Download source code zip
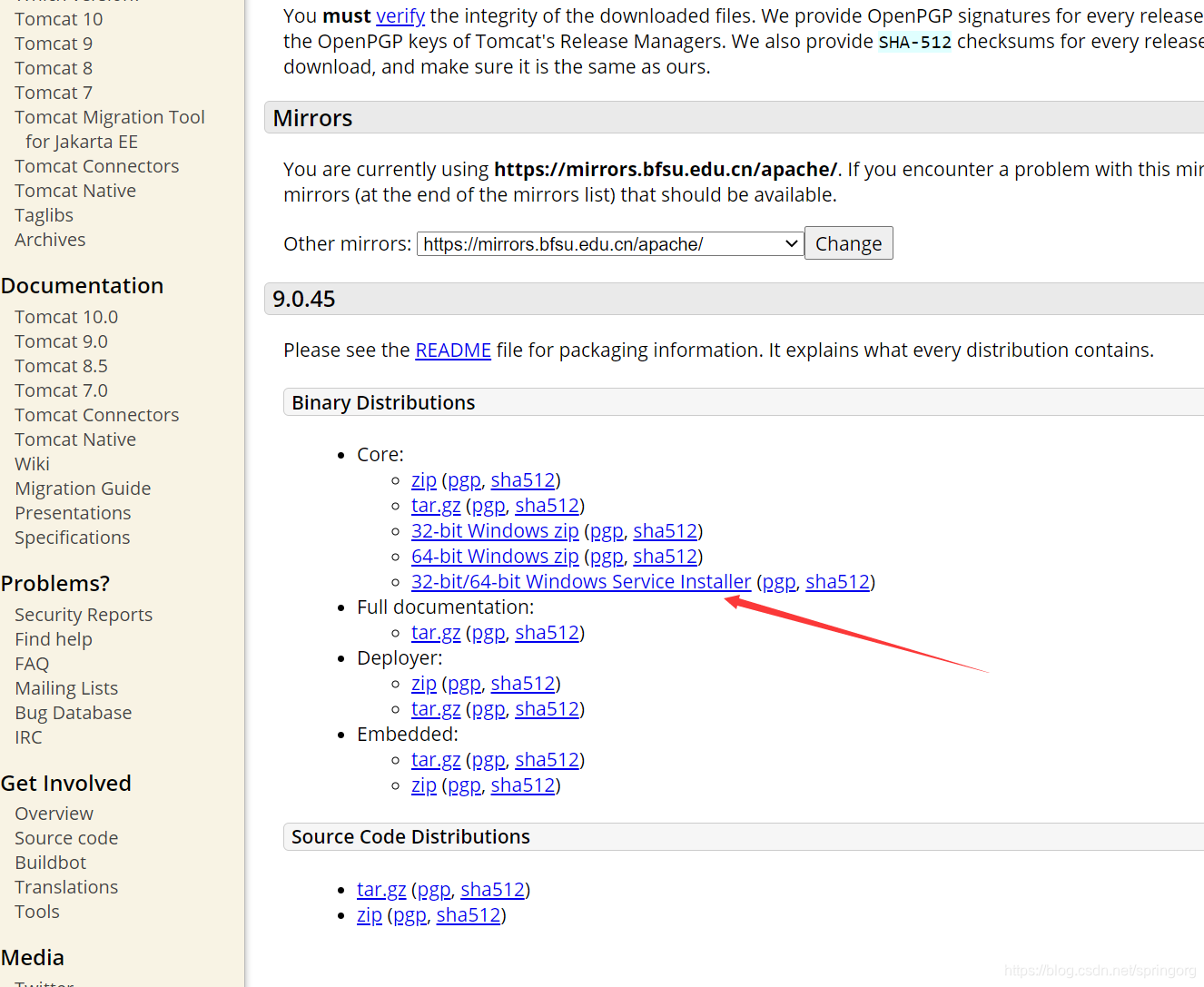Screen dimensions: 1204x987 [x=370, y=915]
